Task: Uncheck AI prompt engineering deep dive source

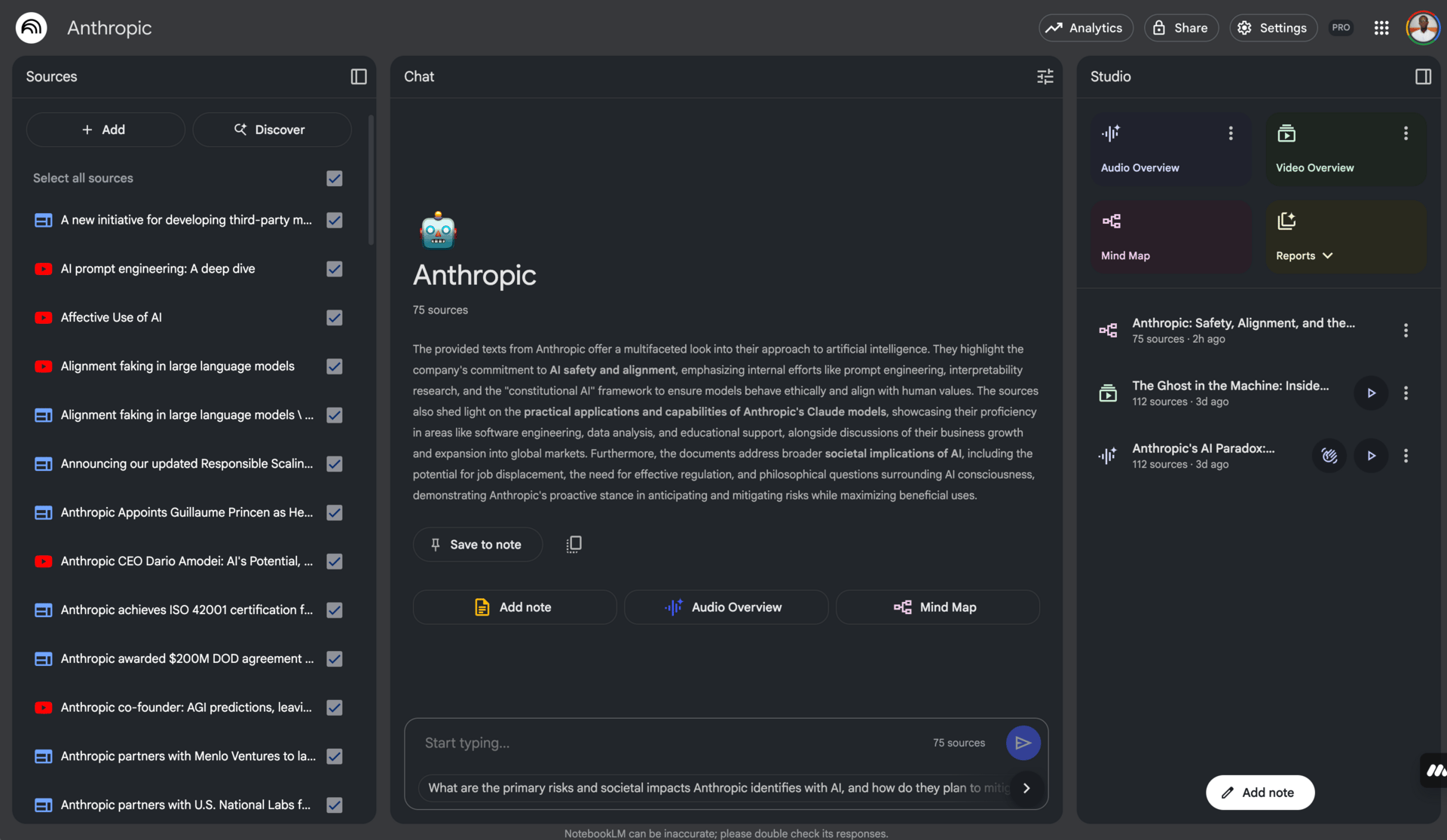Action: coord(335,269)
